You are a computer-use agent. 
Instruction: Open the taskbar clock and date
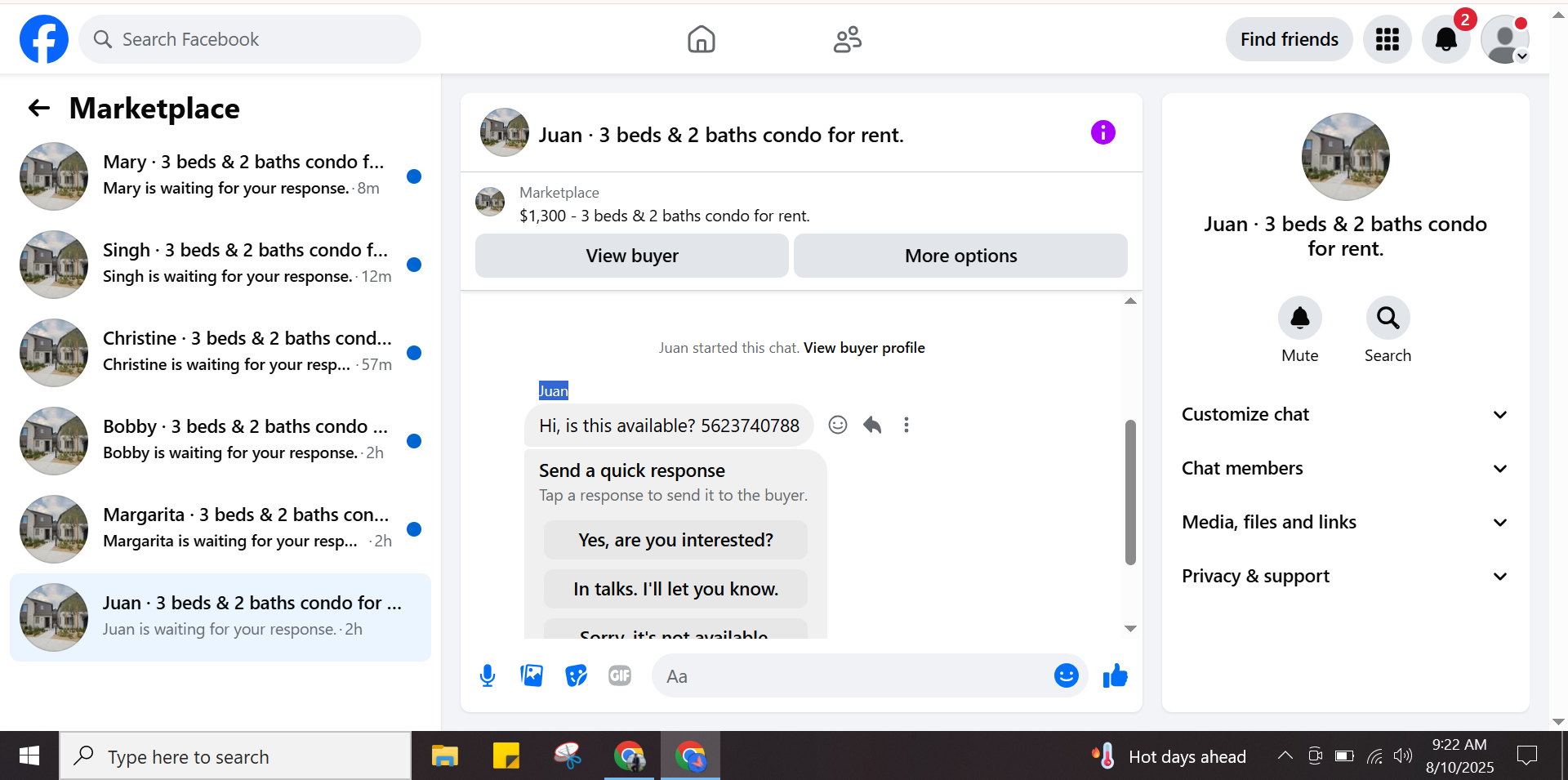pyautogui.click(x=1459, y=756)
